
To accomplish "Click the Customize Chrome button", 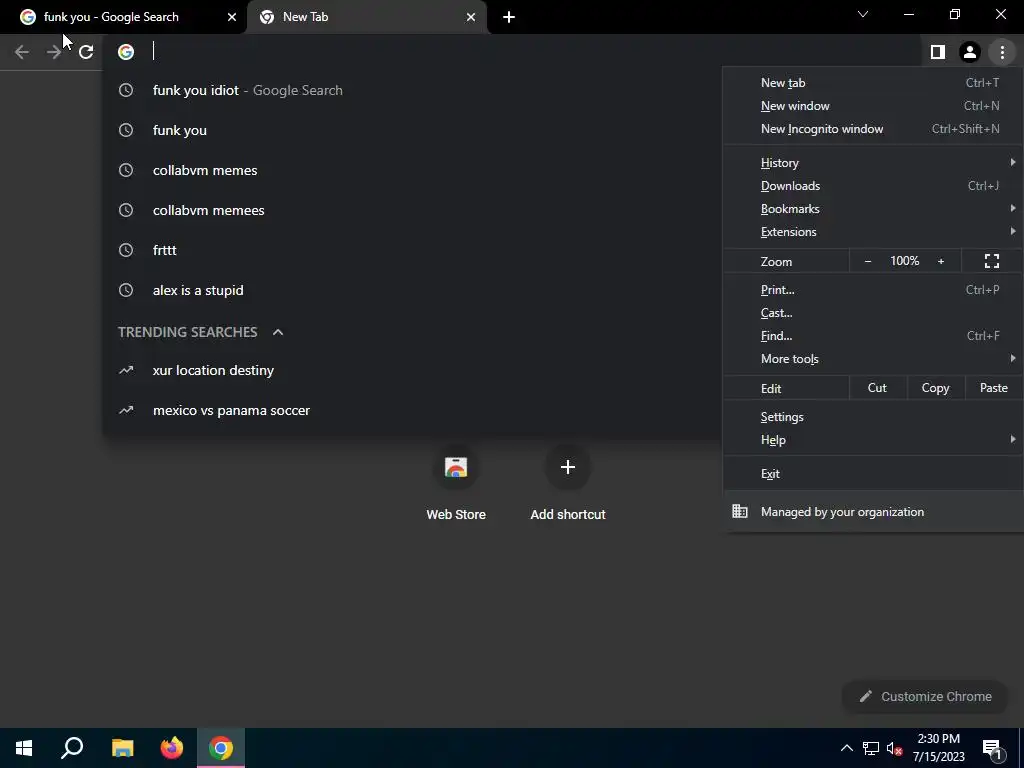I will [925, 696].
